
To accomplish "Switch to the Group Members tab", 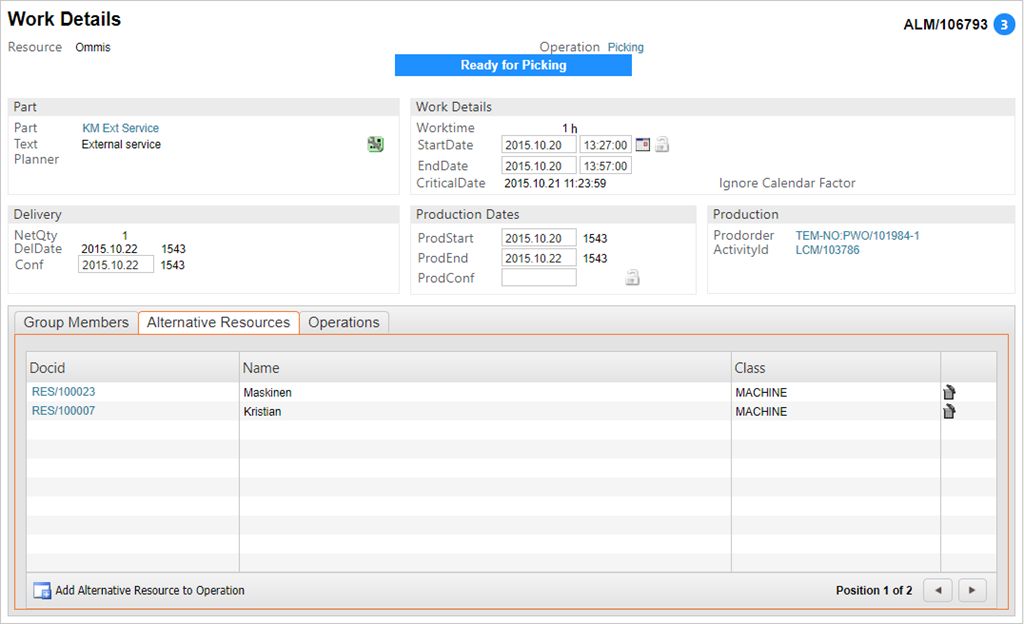I will coord(76,322).
